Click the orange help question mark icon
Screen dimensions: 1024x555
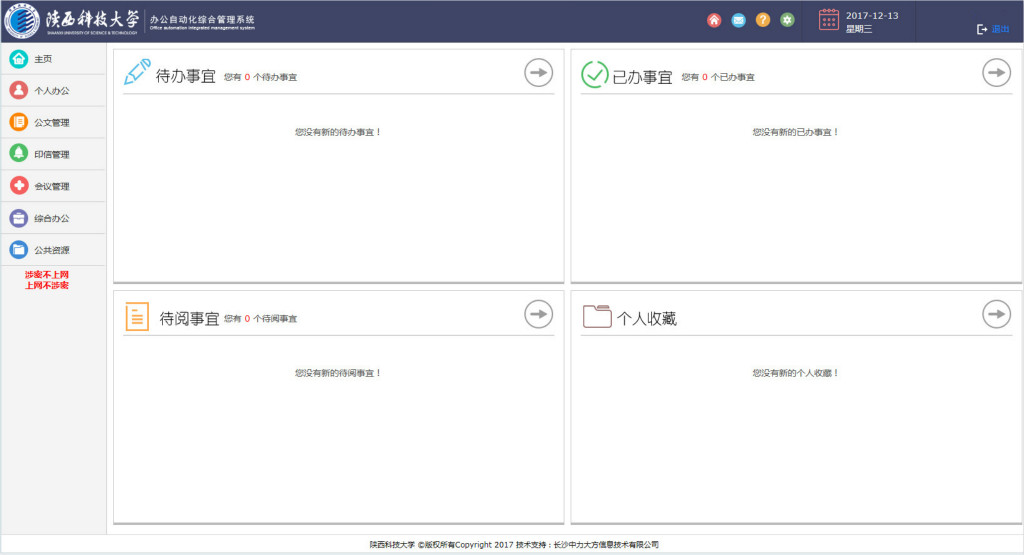coord(763,20)
